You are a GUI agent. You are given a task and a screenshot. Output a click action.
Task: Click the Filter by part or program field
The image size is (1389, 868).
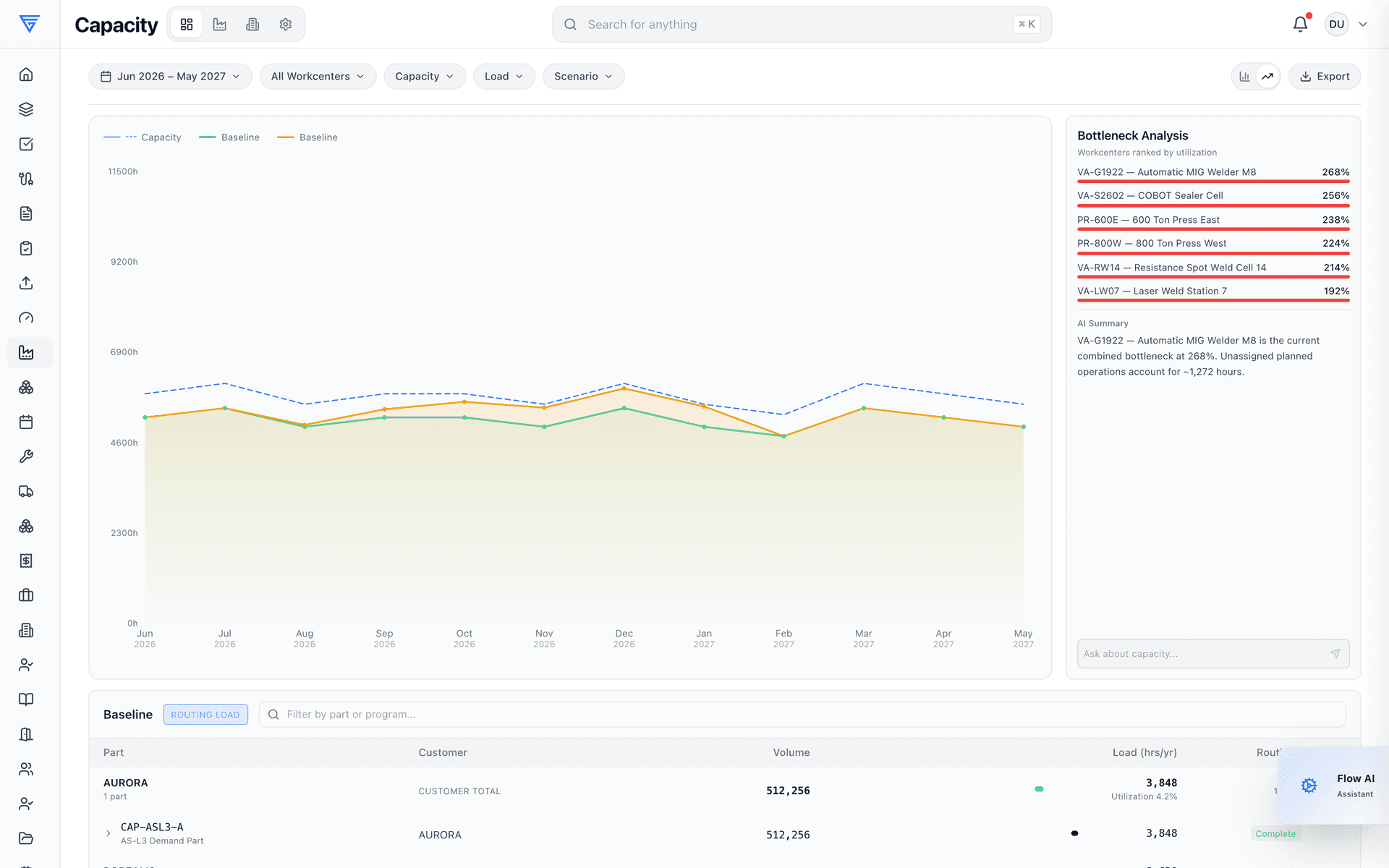coord(802,714)
